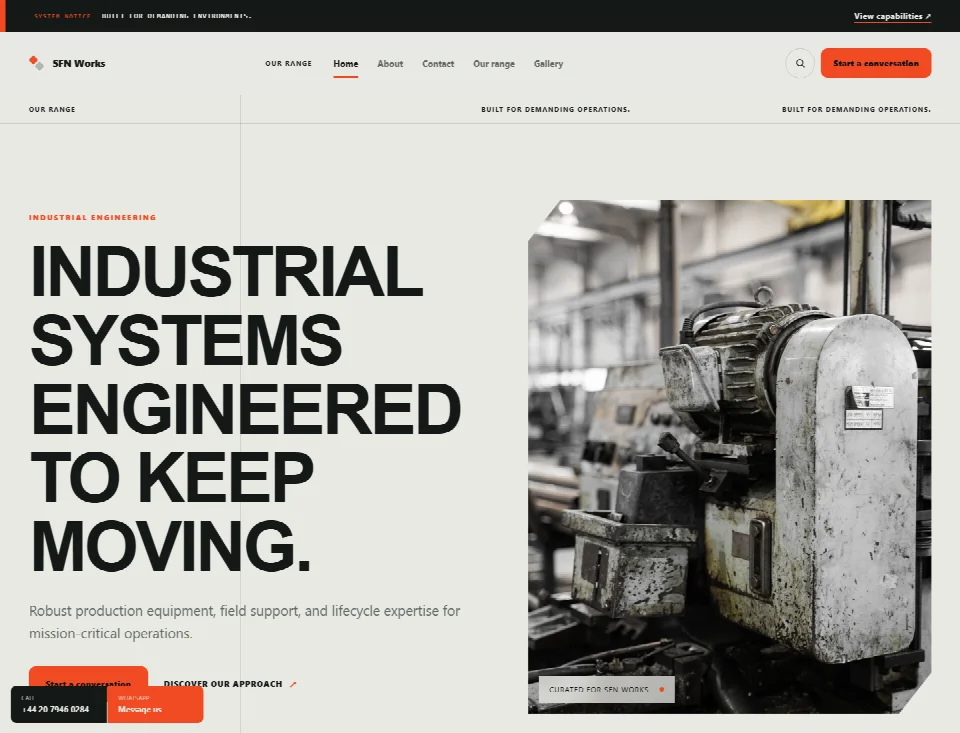Click the OUR RANGE sub-bar label

pos(52,110)
